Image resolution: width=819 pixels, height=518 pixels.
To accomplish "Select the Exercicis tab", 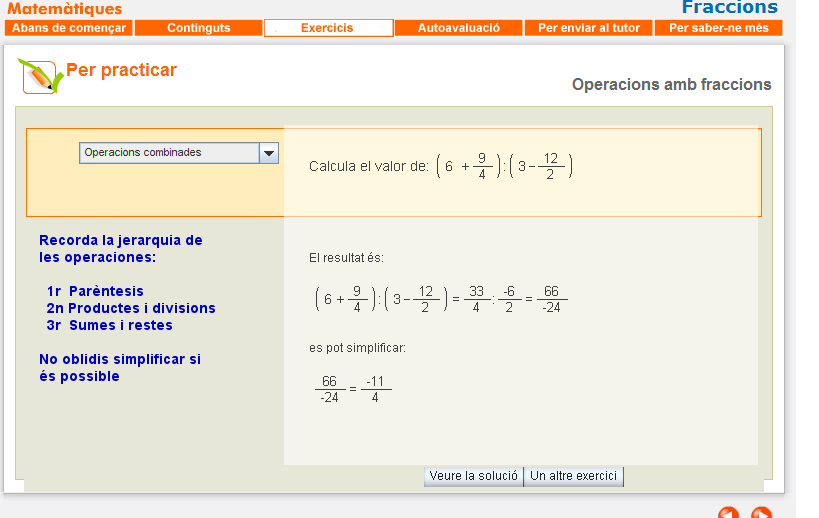I will 327,28.
